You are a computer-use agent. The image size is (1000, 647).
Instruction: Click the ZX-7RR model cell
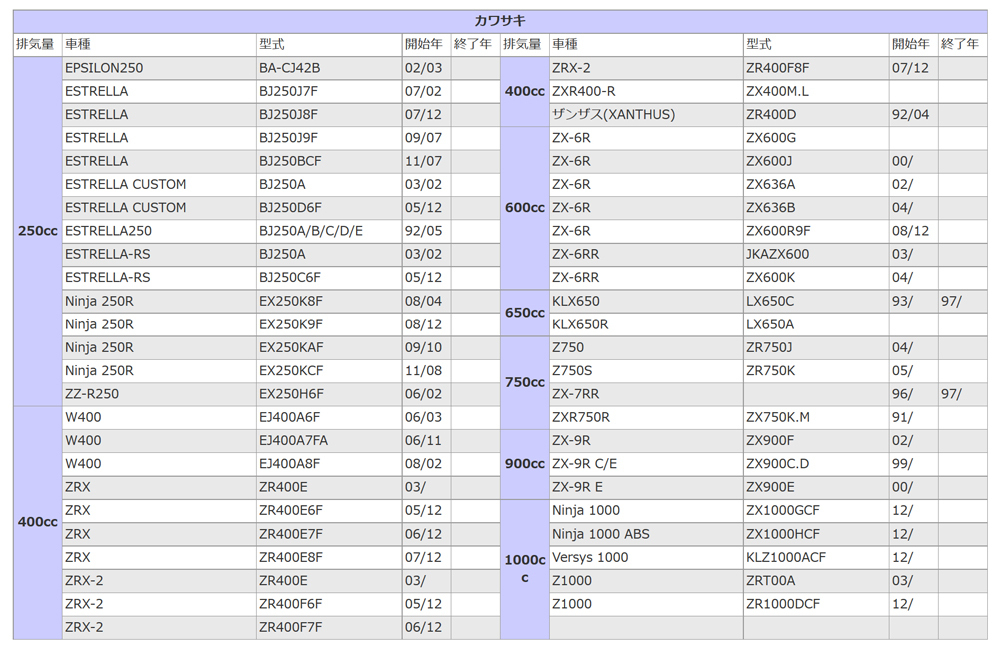tap(646, 394)
